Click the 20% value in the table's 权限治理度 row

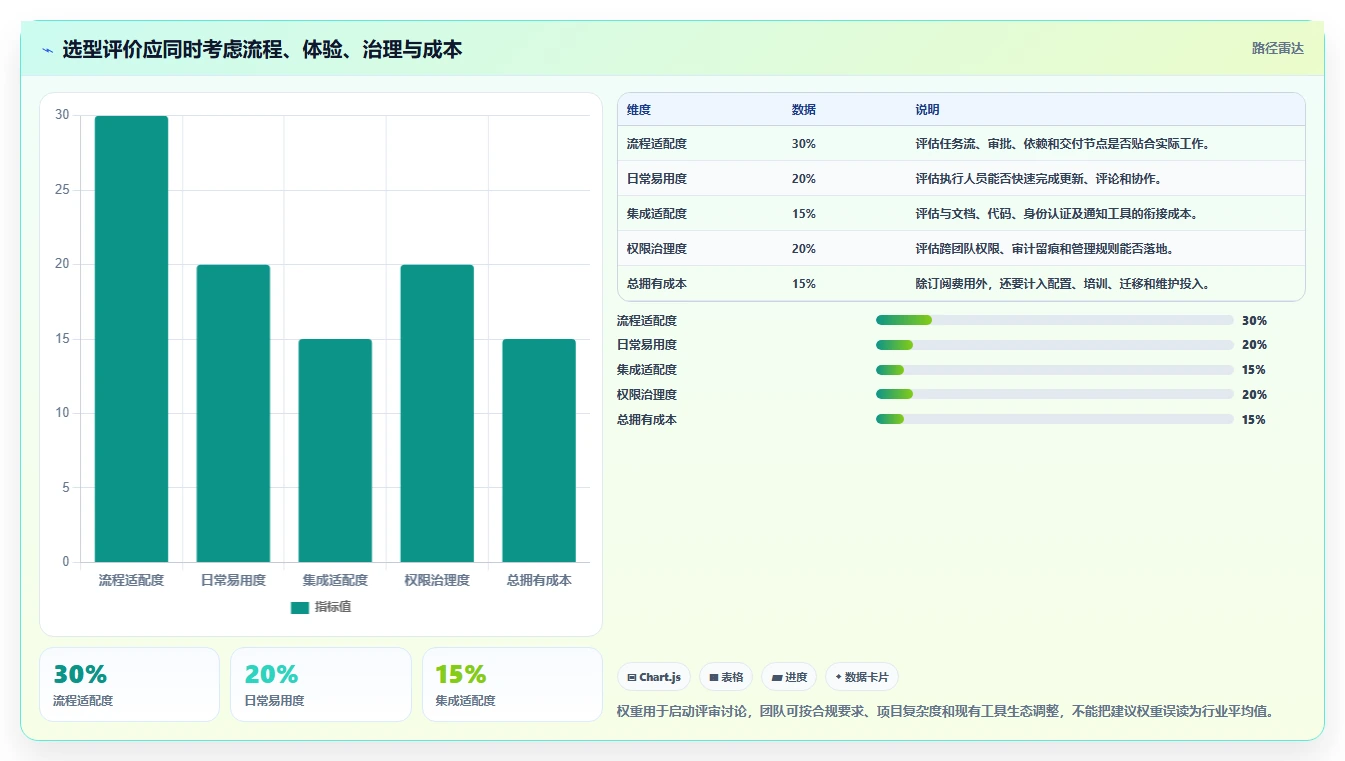[x=804, y=249]
